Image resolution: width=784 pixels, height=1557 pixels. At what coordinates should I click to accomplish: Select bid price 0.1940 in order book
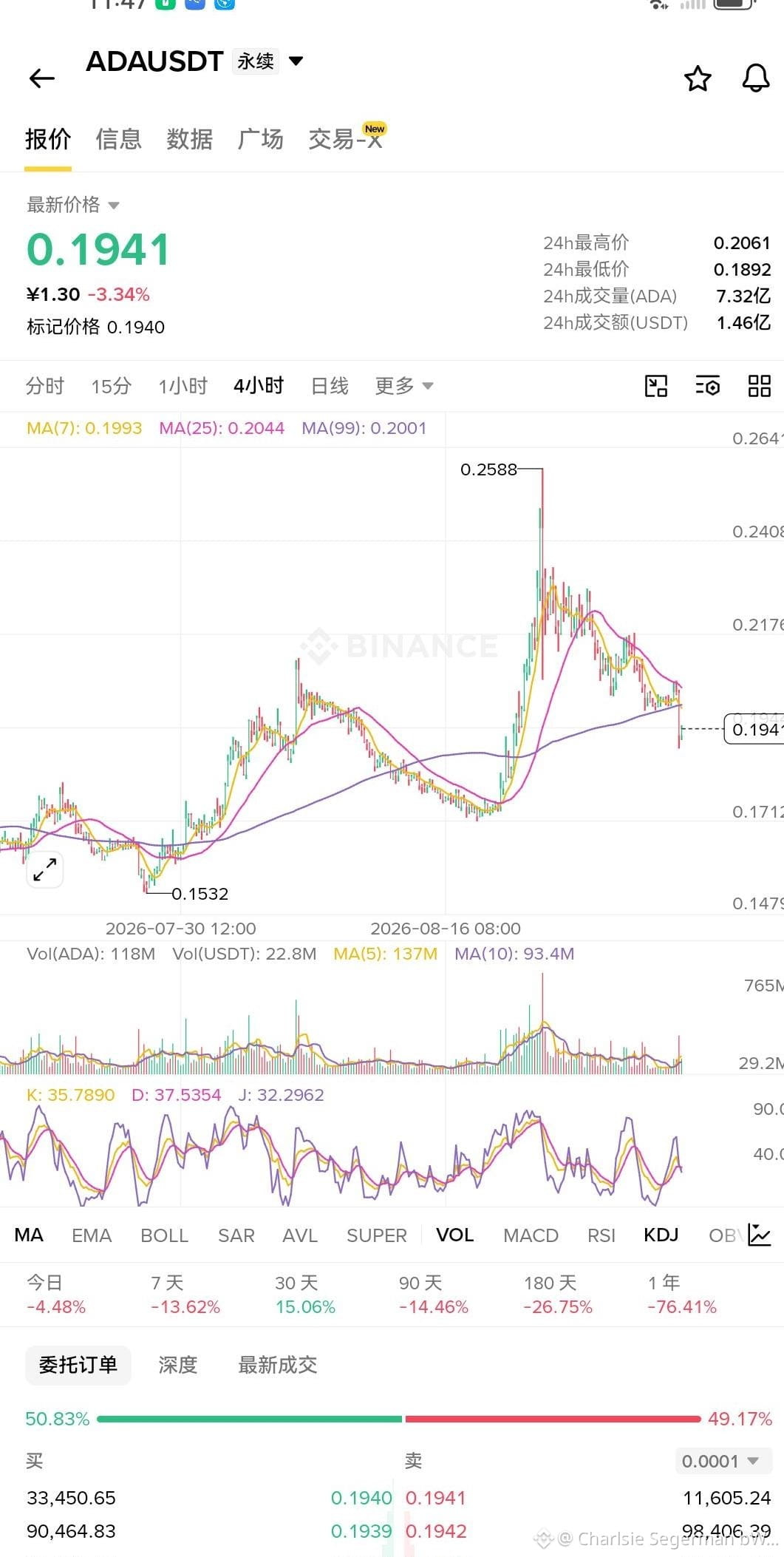tap(361, 1498)
